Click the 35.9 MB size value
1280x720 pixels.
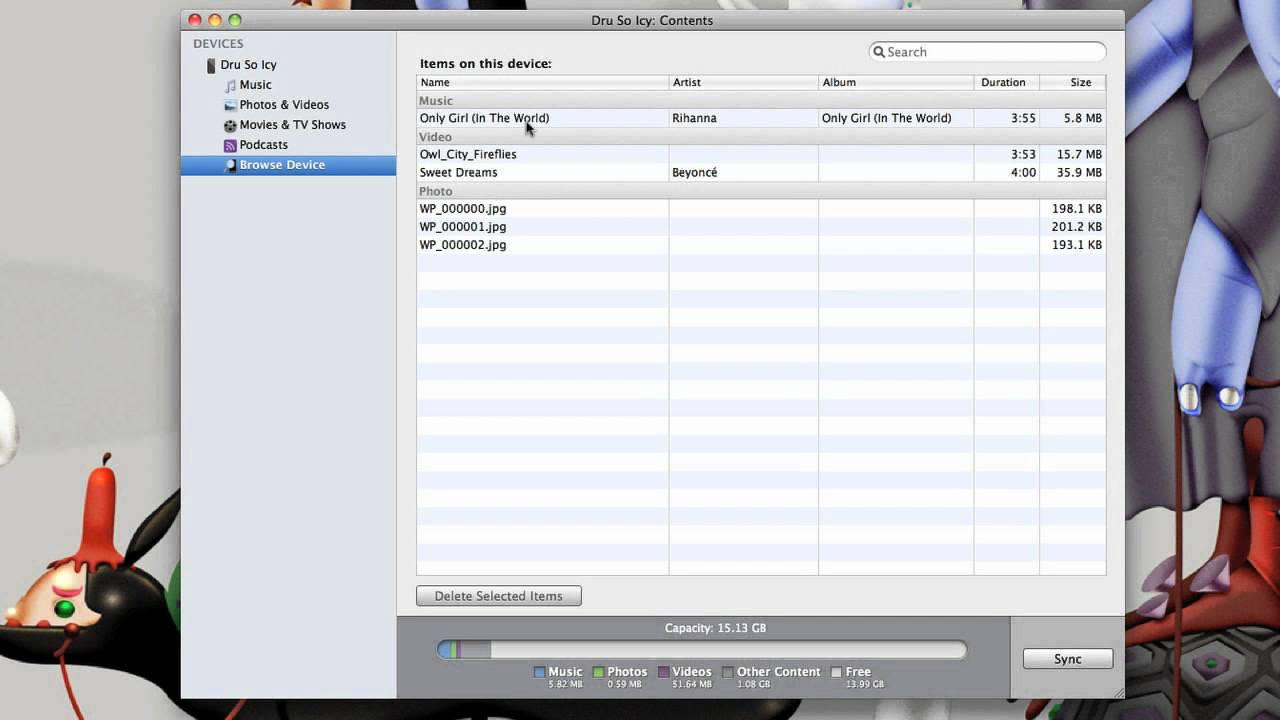(1080, 172)
